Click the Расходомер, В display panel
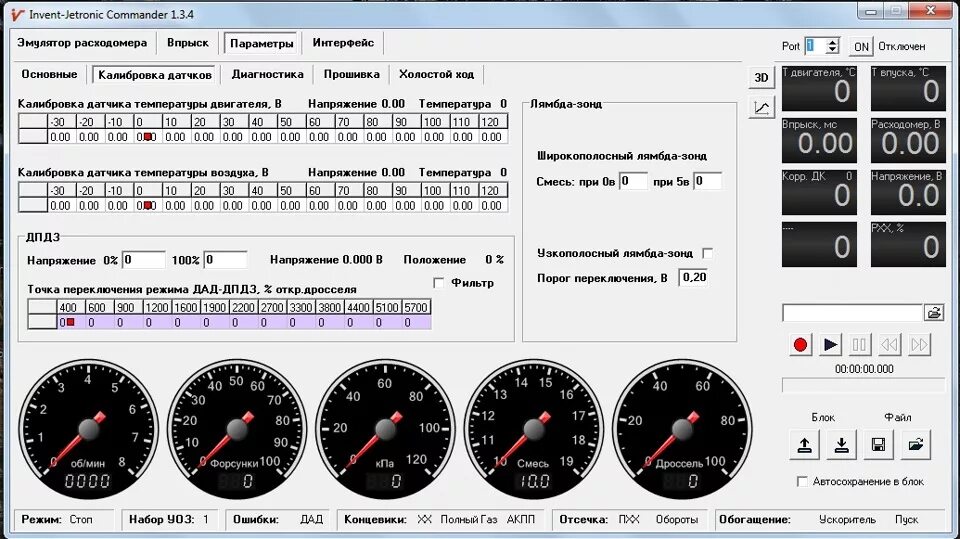The width and height of the screenshot is (960, 539). [x=908, y=140]
